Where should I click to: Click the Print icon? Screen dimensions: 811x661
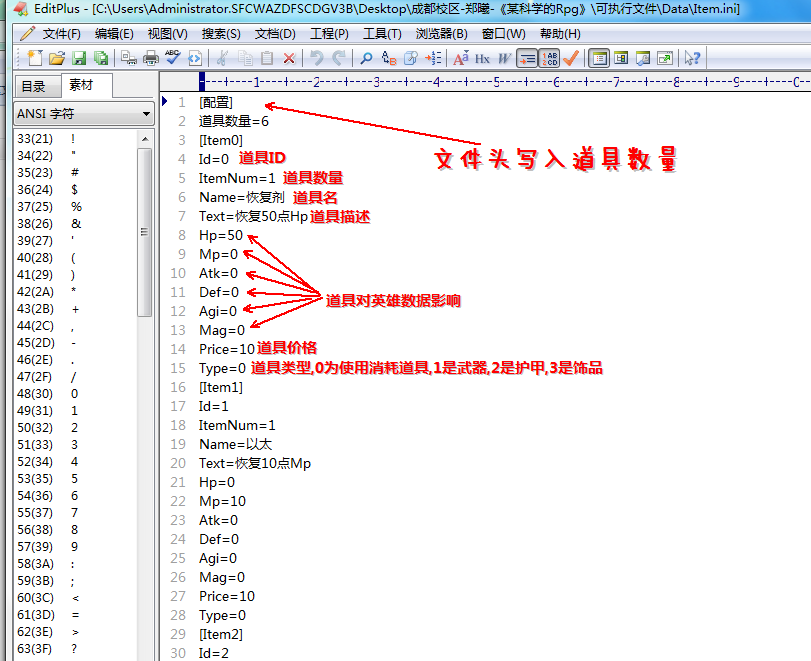151,58
